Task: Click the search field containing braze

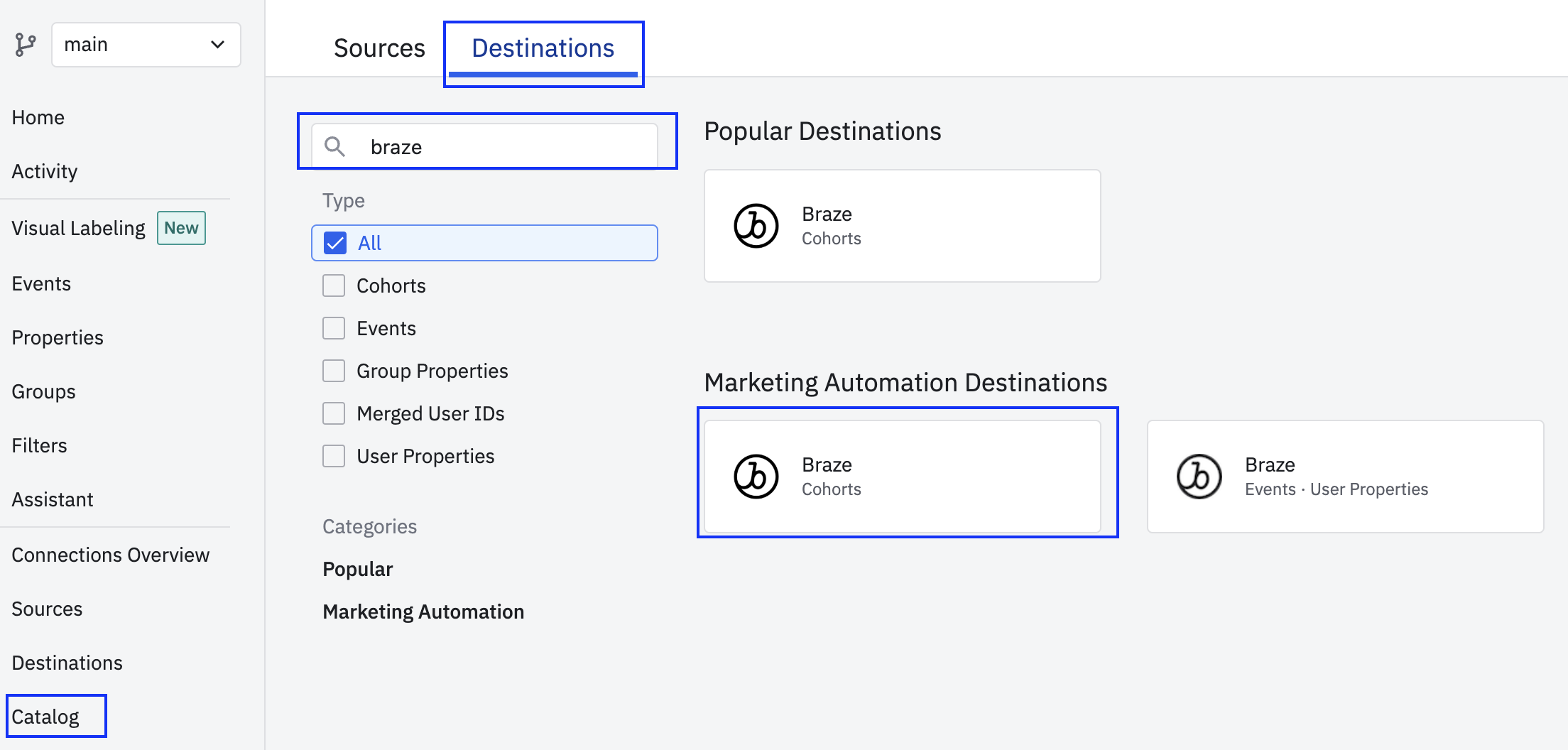Action: click(484, 146)
